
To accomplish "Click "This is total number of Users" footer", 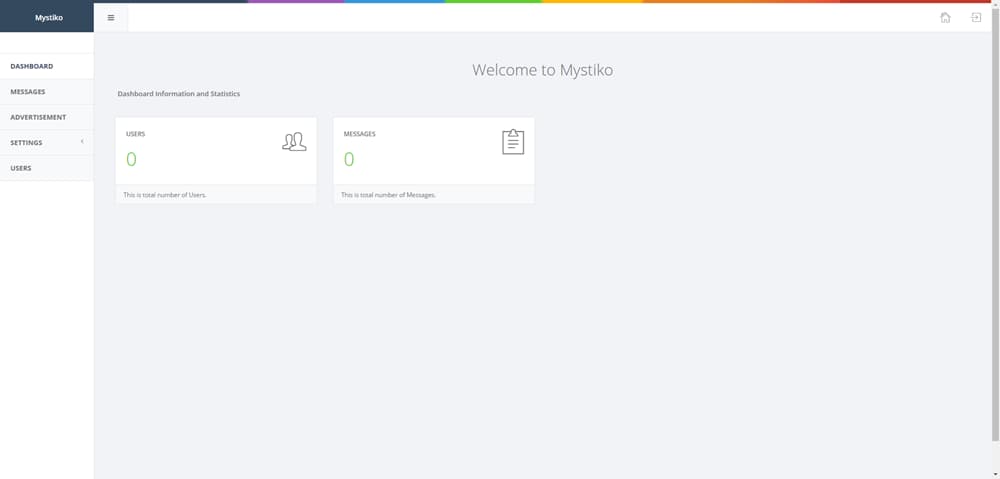I will click(x=164, y=195).
